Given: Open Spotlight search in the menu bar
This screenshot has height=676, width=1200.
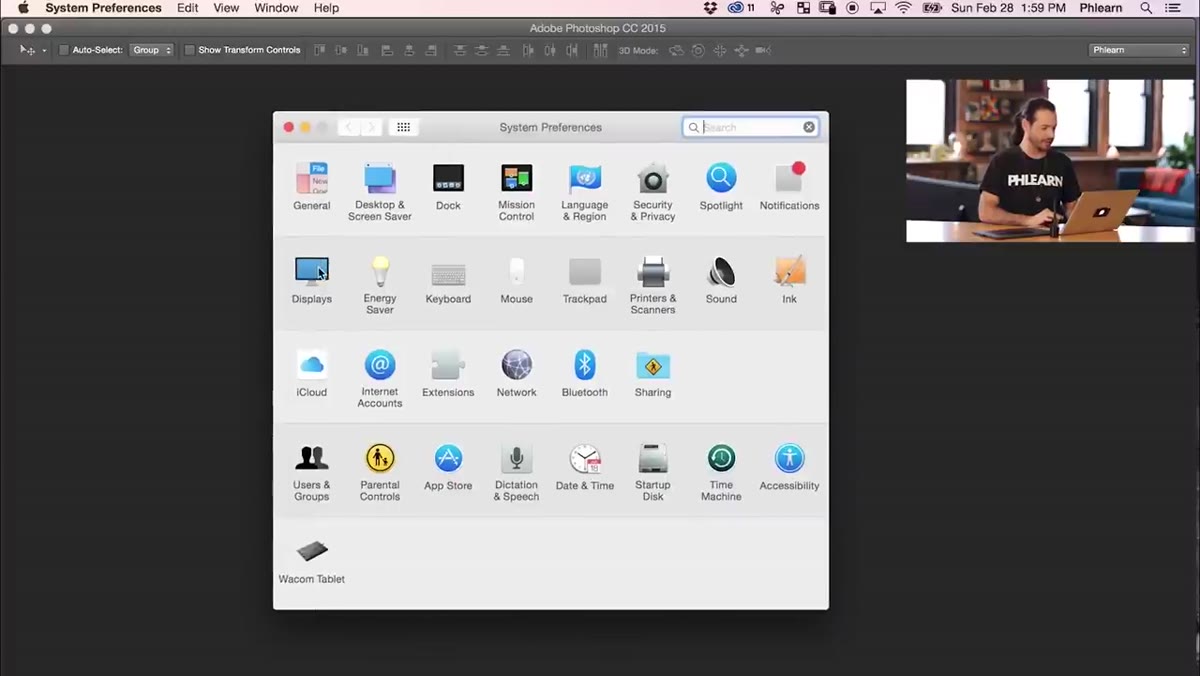Looking at the screenshot, I should tap(1146, 8).
